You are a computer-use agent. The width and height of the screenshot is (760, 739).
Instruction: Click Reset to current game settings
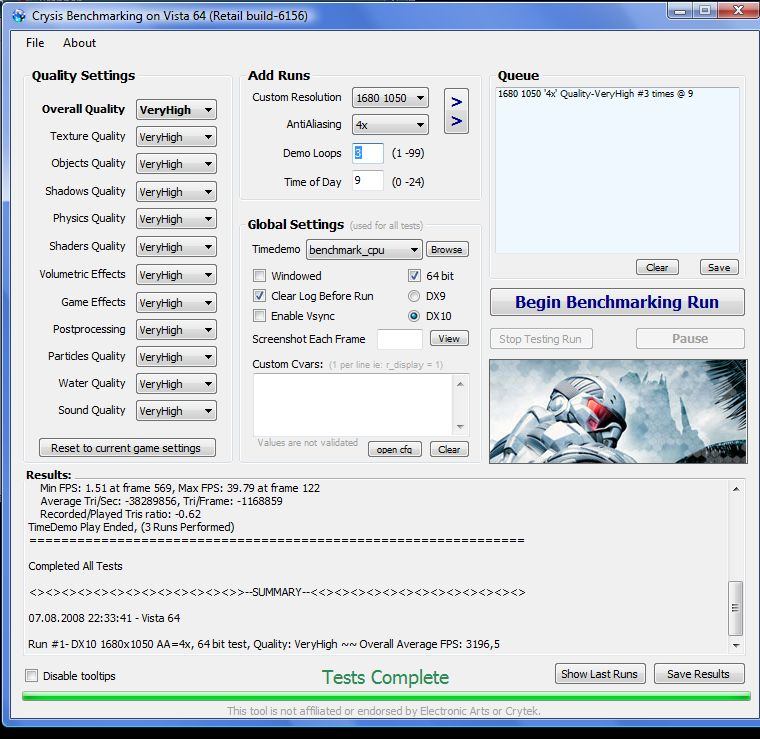coord(127,448)
